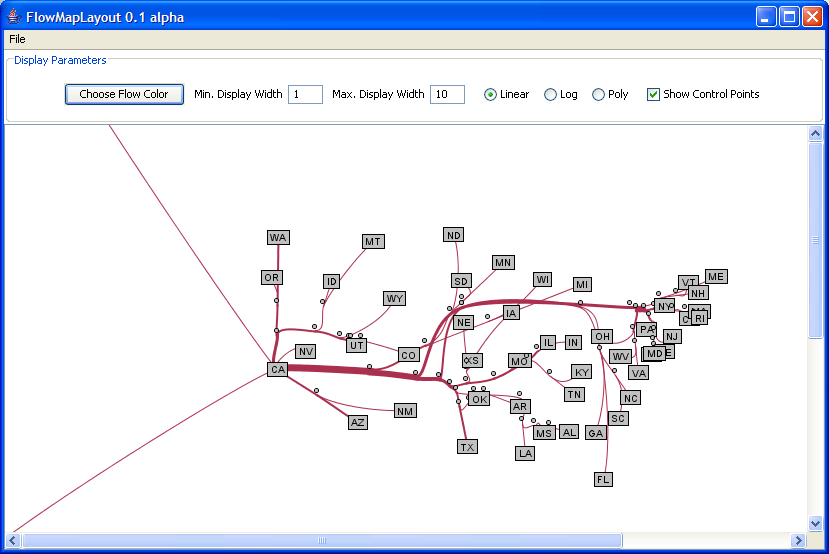This screenshot has width=829, height=554.
Task: Select the OH state node
Action: [601, 336]
